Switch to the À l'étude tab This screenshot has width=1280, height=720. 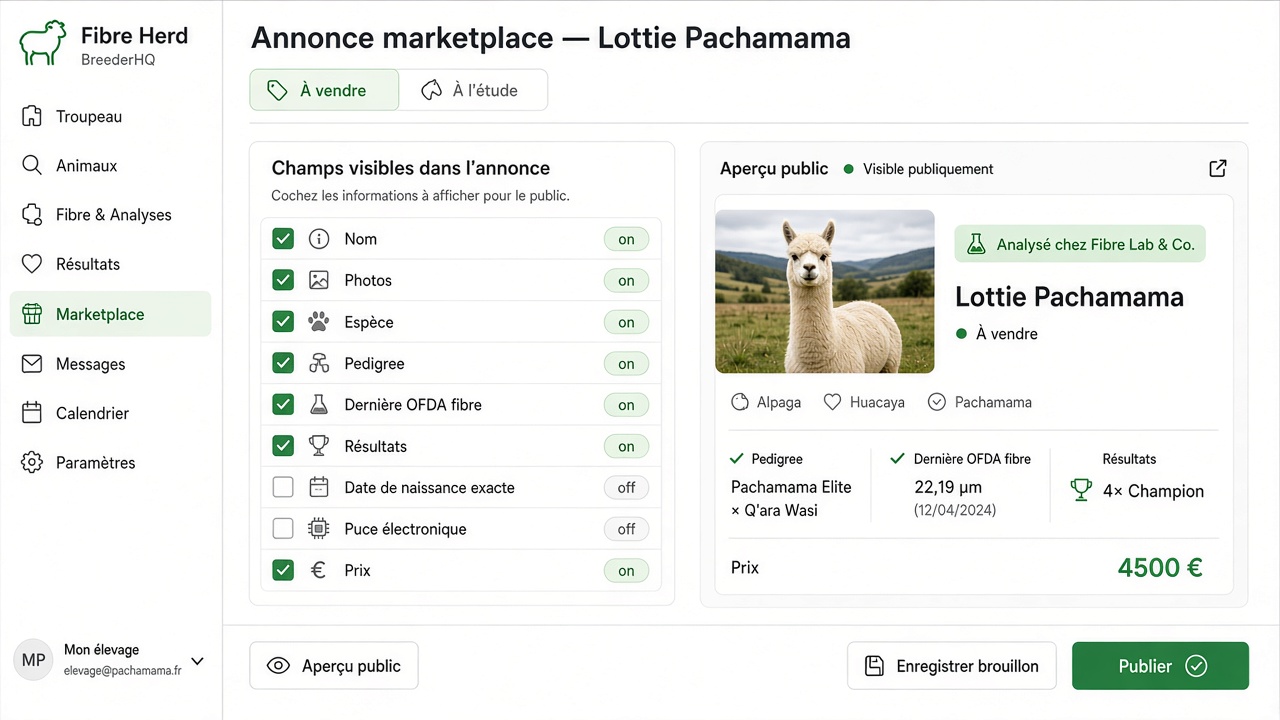[x=473, y=90]
